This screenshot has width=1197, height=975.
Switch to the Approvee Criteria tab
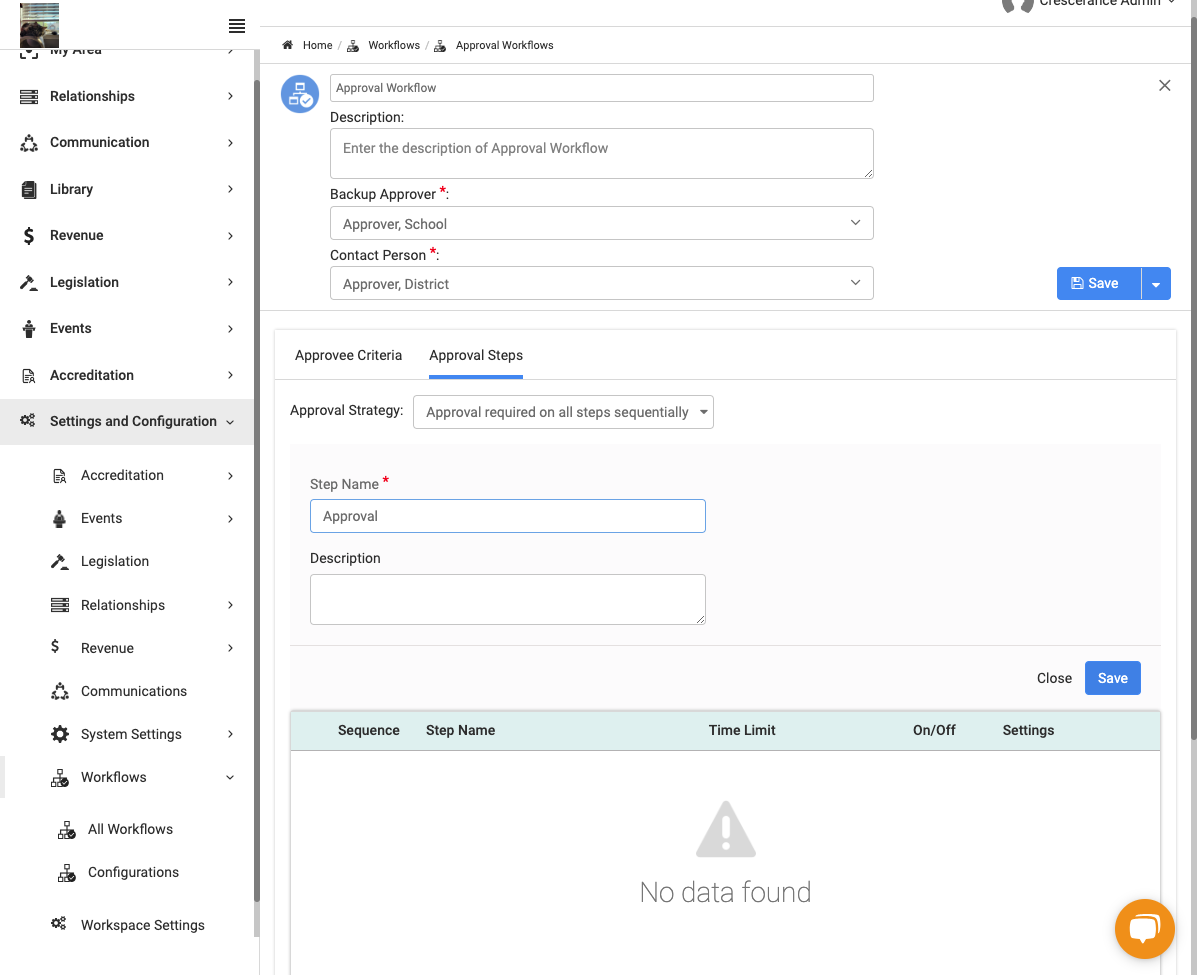[348, 356]
